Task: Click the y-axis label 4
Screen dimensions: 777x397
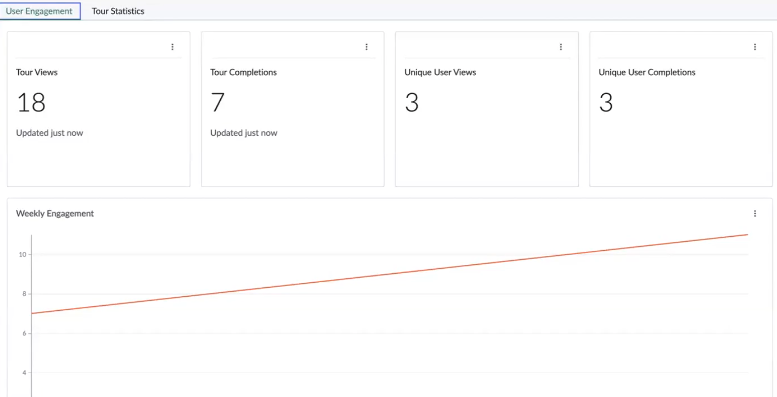Action: tap(24, 373)
